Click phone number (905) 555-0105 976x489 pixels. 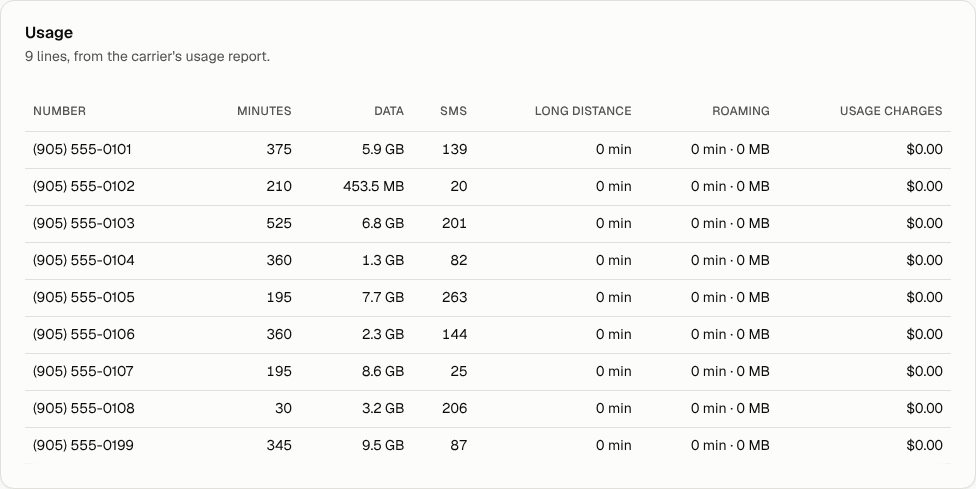coord(83,297)
